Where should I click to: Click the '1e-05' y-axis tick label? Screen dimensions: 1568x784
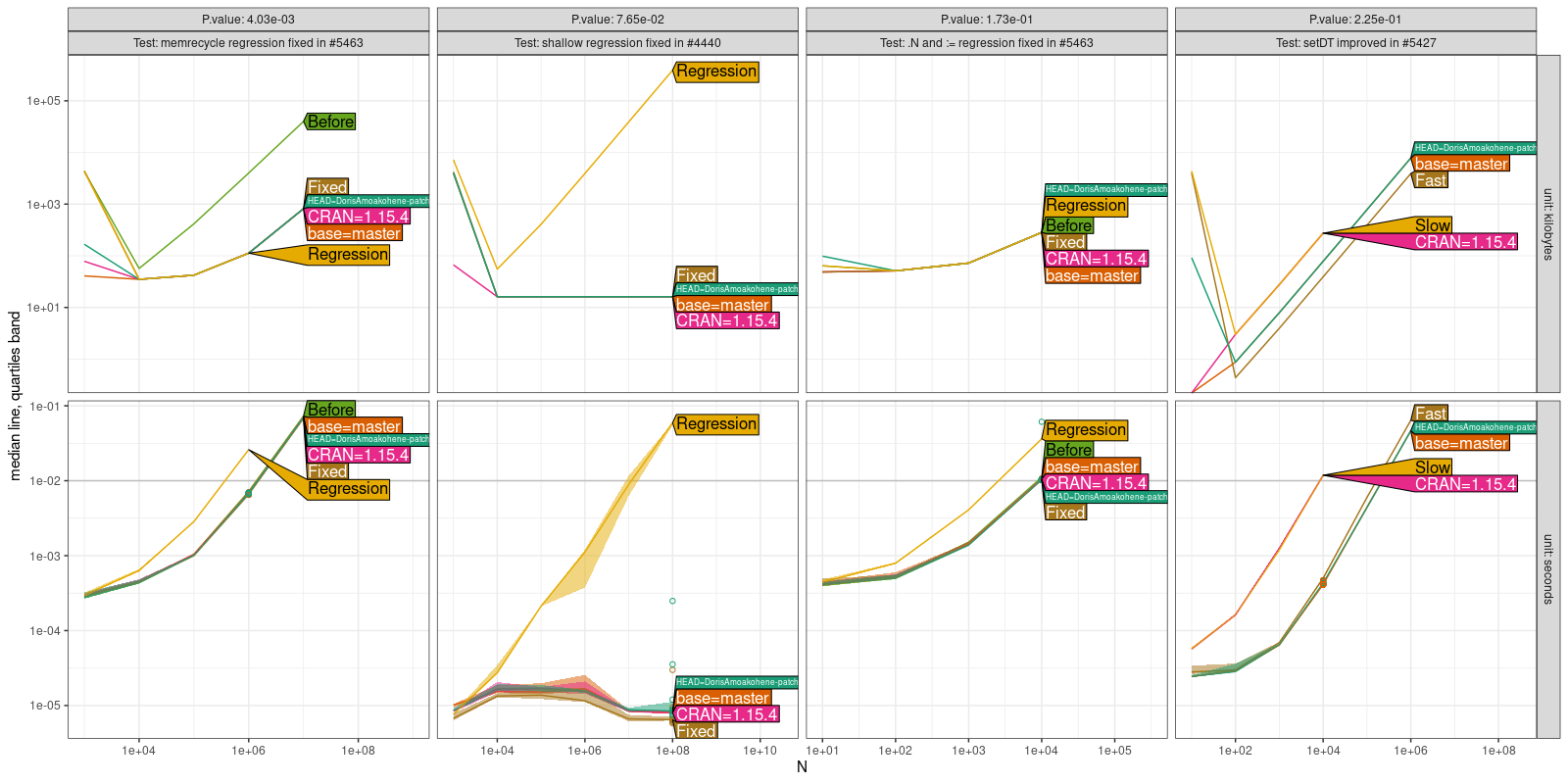coord(45,706)
